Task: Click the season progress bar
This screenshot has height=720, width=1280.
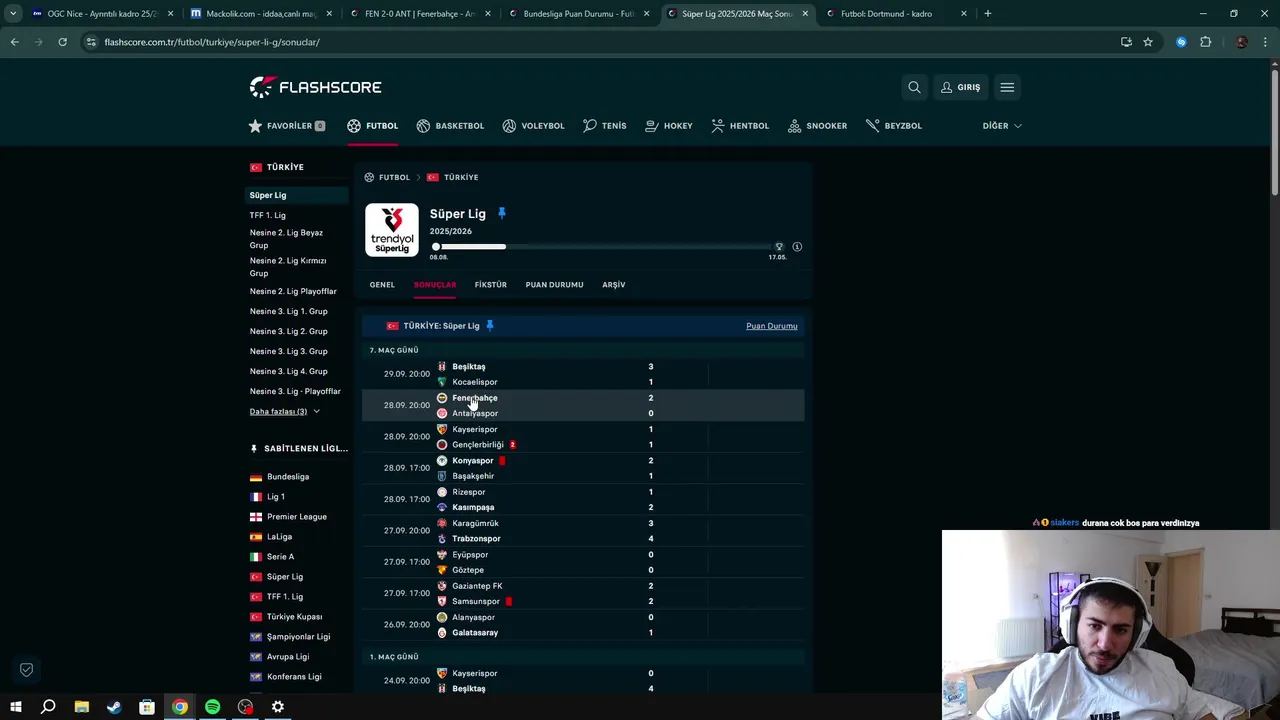Action: pyautogui.click(x=606, y=247)
